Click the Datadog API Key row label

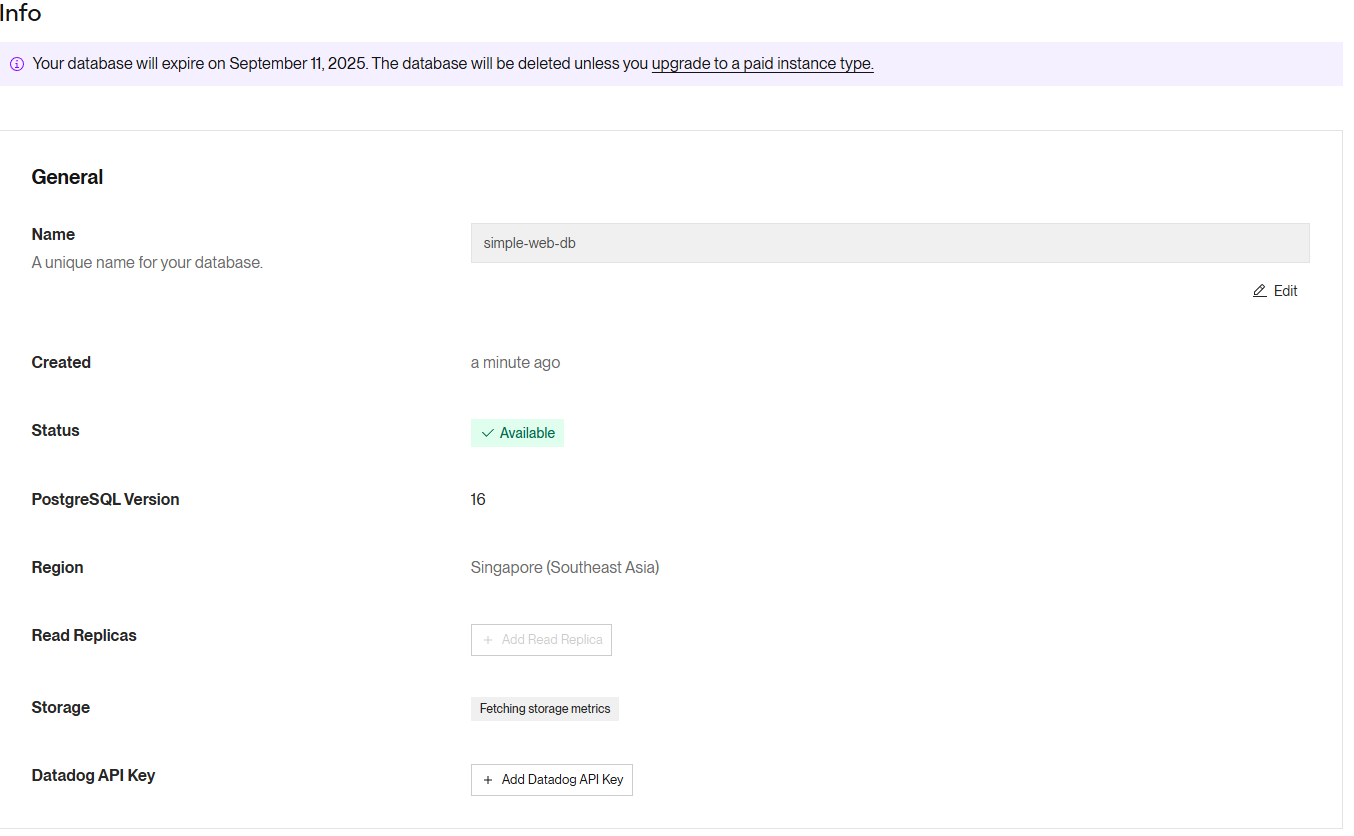pos(93,775)
